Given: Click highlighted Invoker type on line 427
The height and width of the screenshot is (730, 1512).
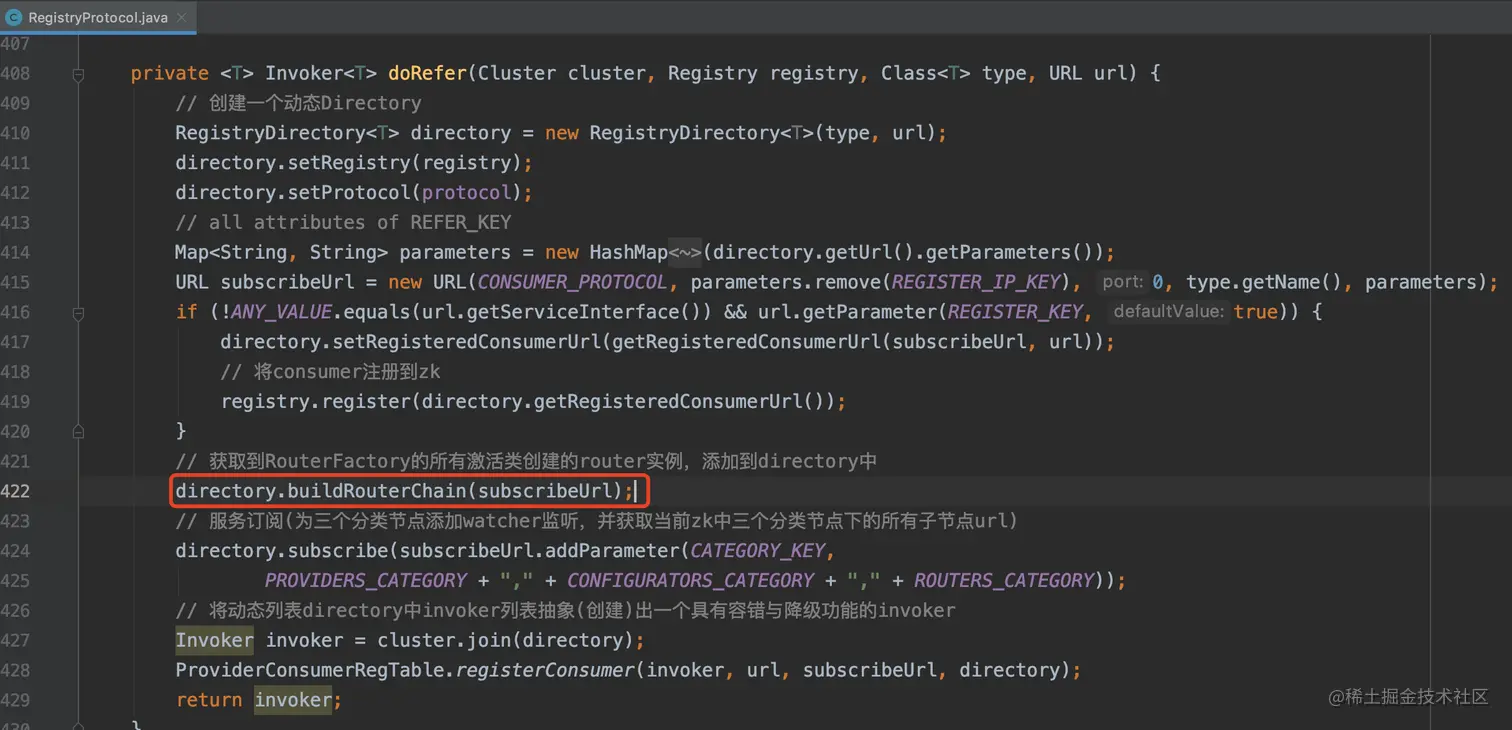Looking at the screenshot, I should coord(214,640).
